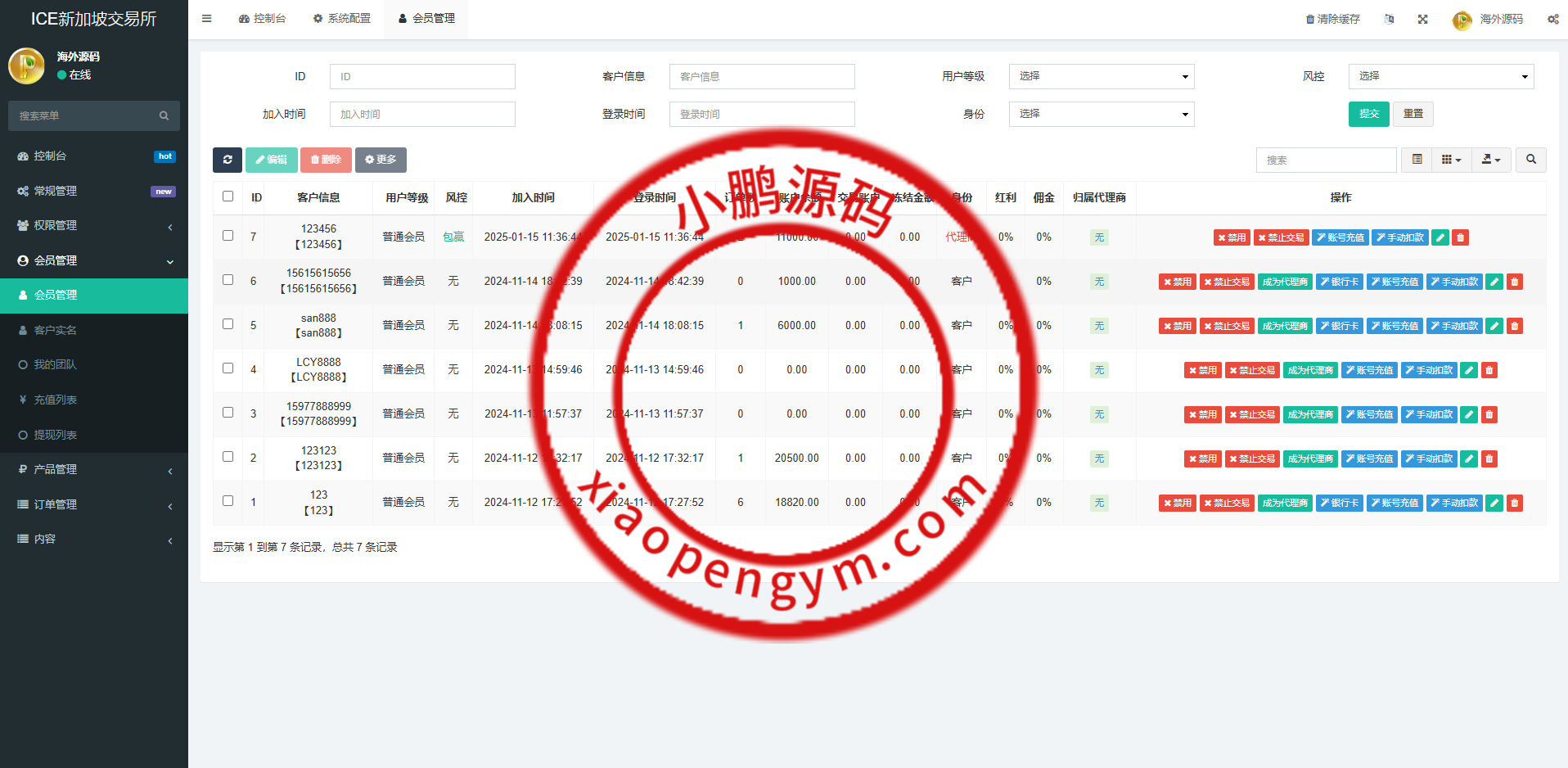This screenshot has width=1568, height=768.
Task: Expand the columns grid dropdown
Action: coord(1451,160)
